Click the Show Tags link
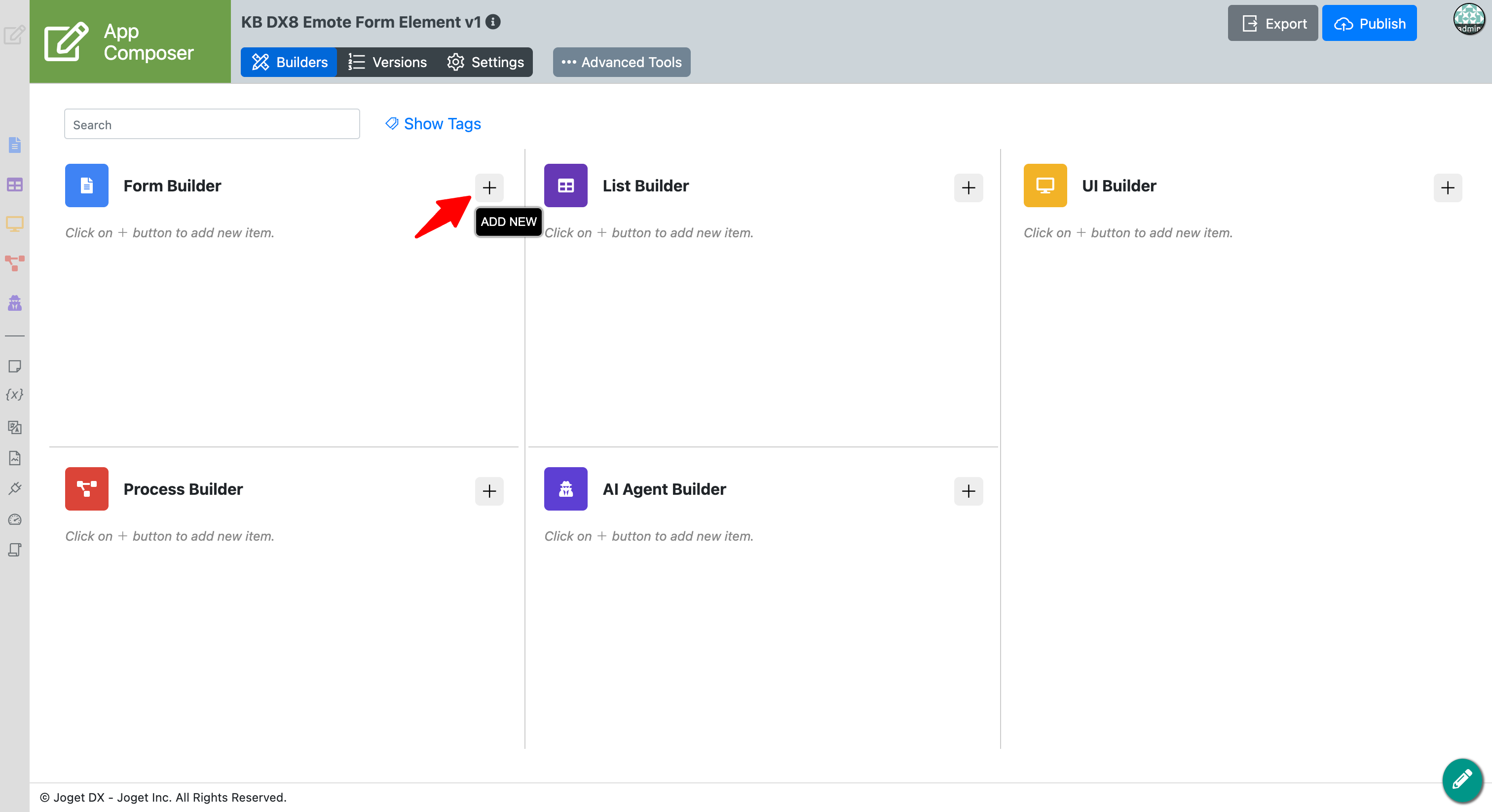The width and height of the screenshot is (1492, 812). coord(433,123)
